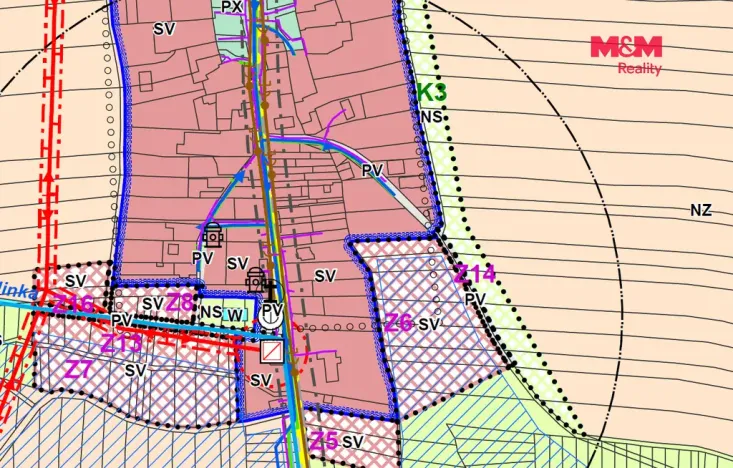Select the NS label next to W
Screen dimensions: 733x468
click(211, 312)
